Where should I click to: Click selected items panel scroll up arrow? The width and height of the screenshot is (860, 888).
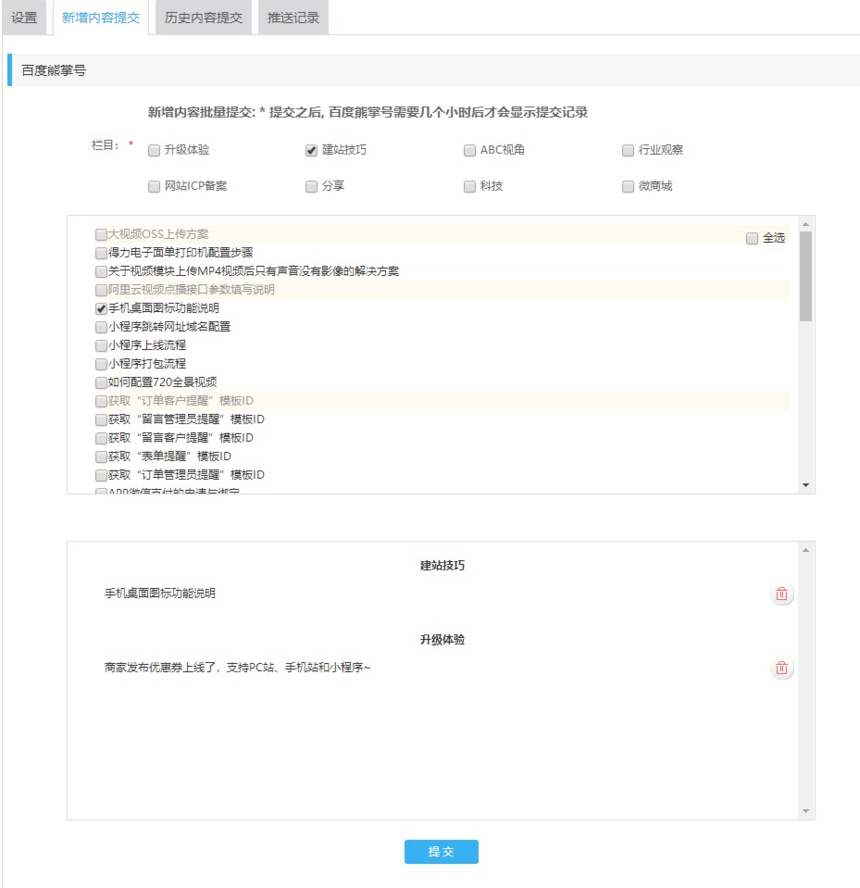click(806, 550)
